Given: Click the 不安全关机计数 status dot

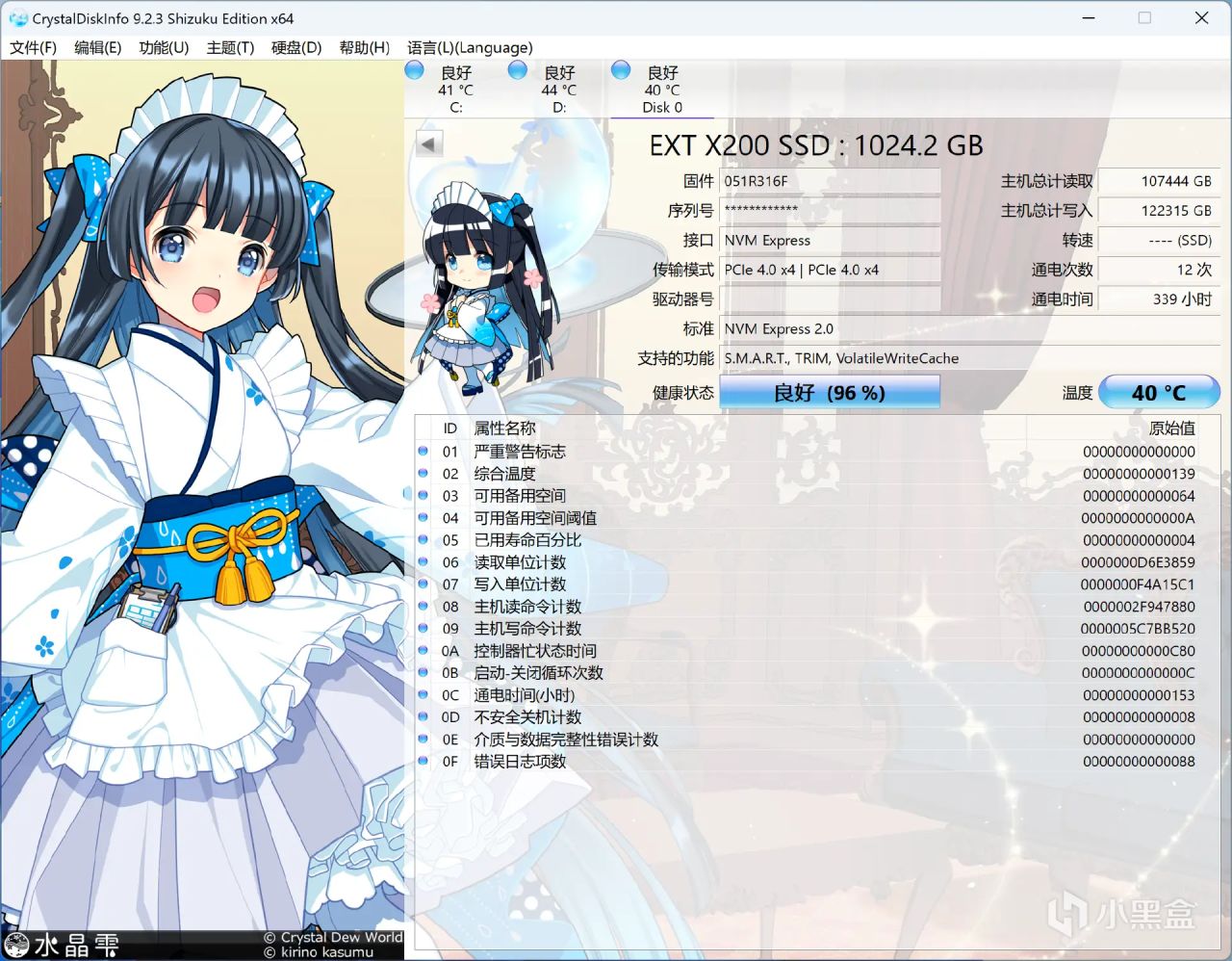Looking at the screenshot, I should click(x=423, y=716).
